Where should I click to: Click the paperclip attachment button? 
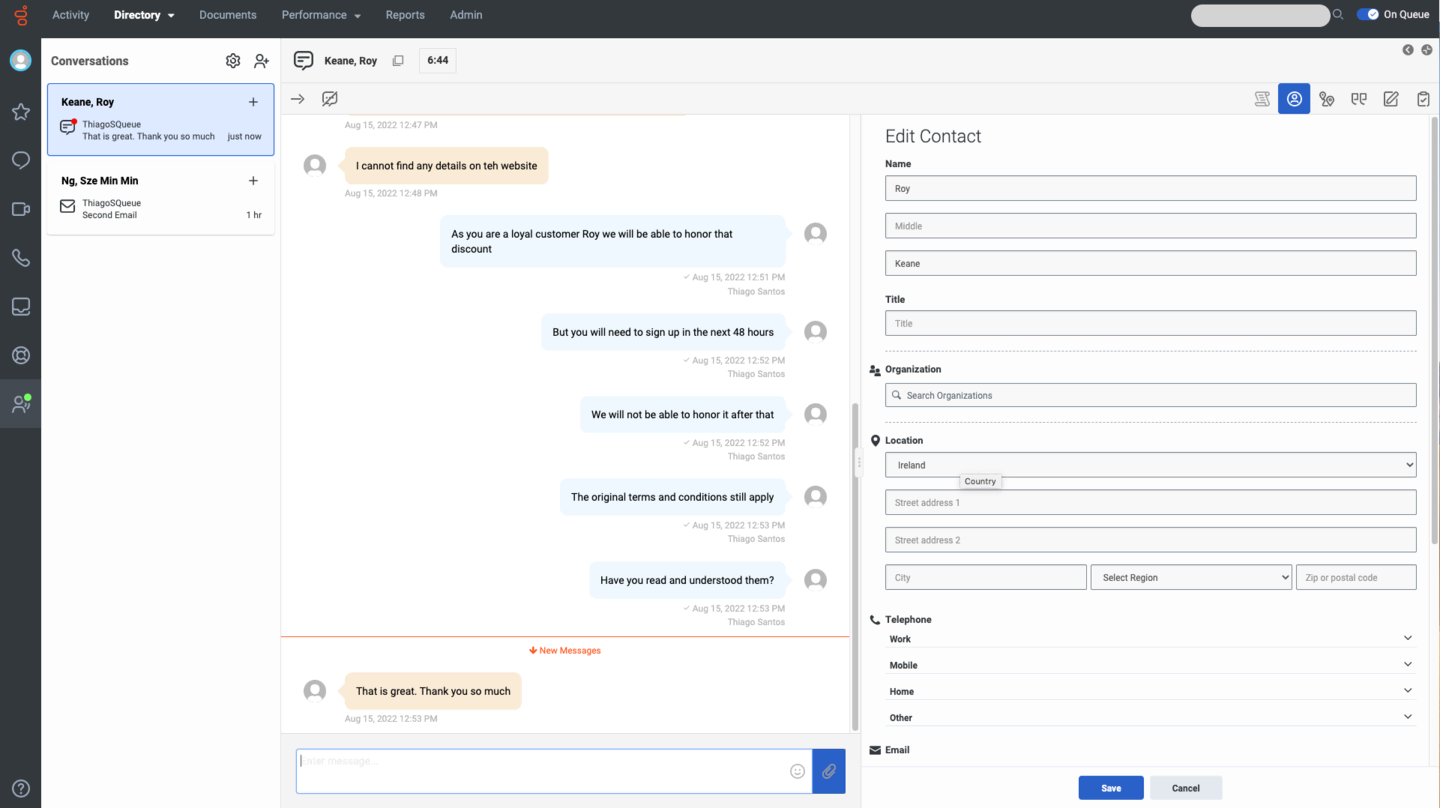point(829,771)
